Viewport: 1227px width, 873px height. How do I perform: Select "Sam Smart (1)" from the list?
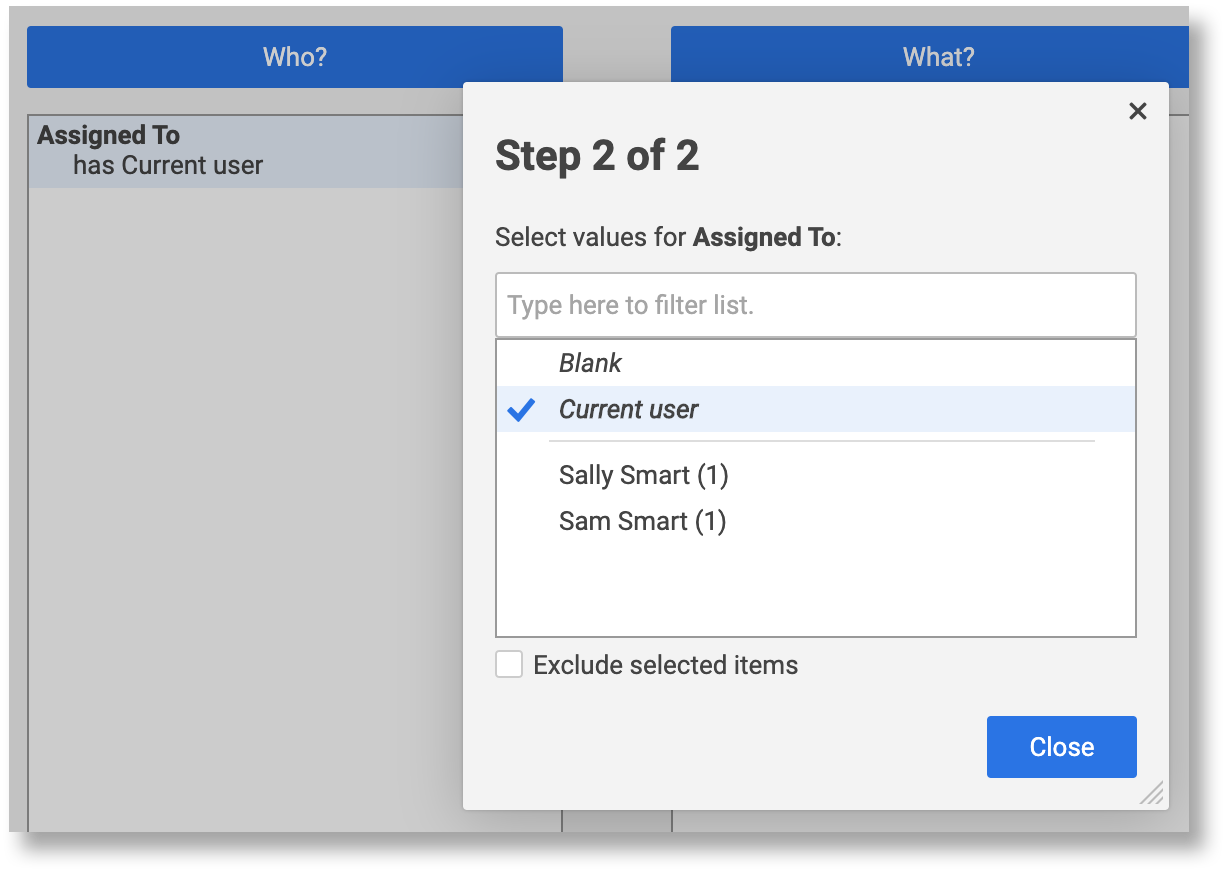coord(642,521)
